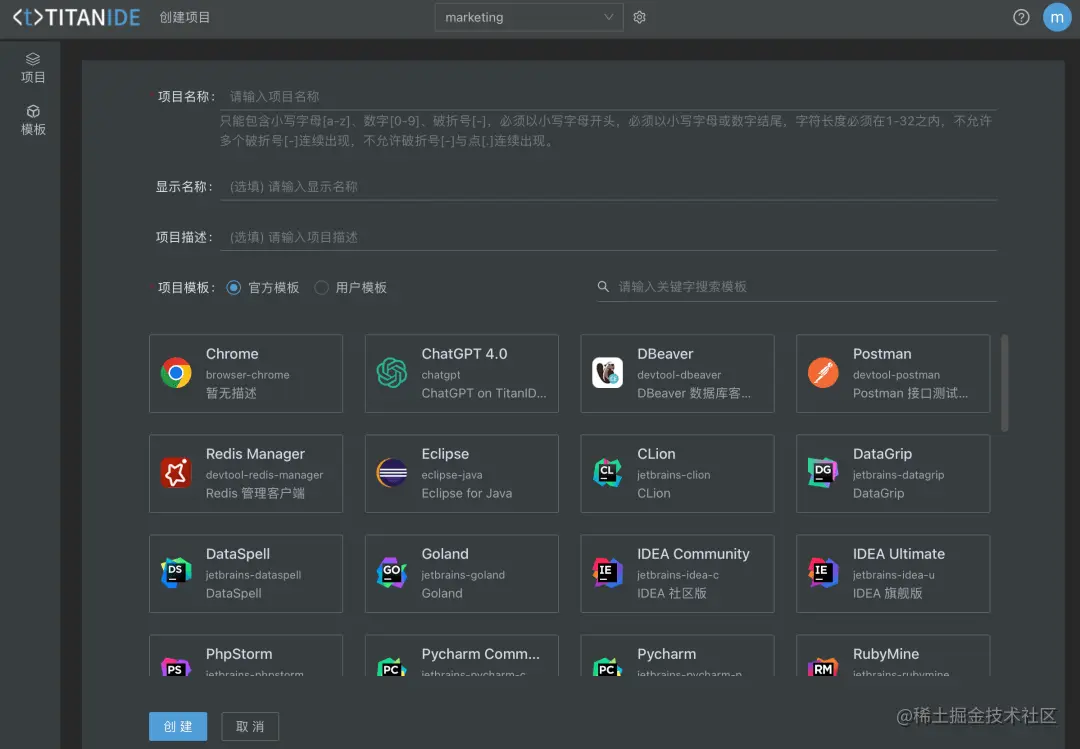Click the Eclipse icon
The image size is (1080, 749).
[392, 473]
